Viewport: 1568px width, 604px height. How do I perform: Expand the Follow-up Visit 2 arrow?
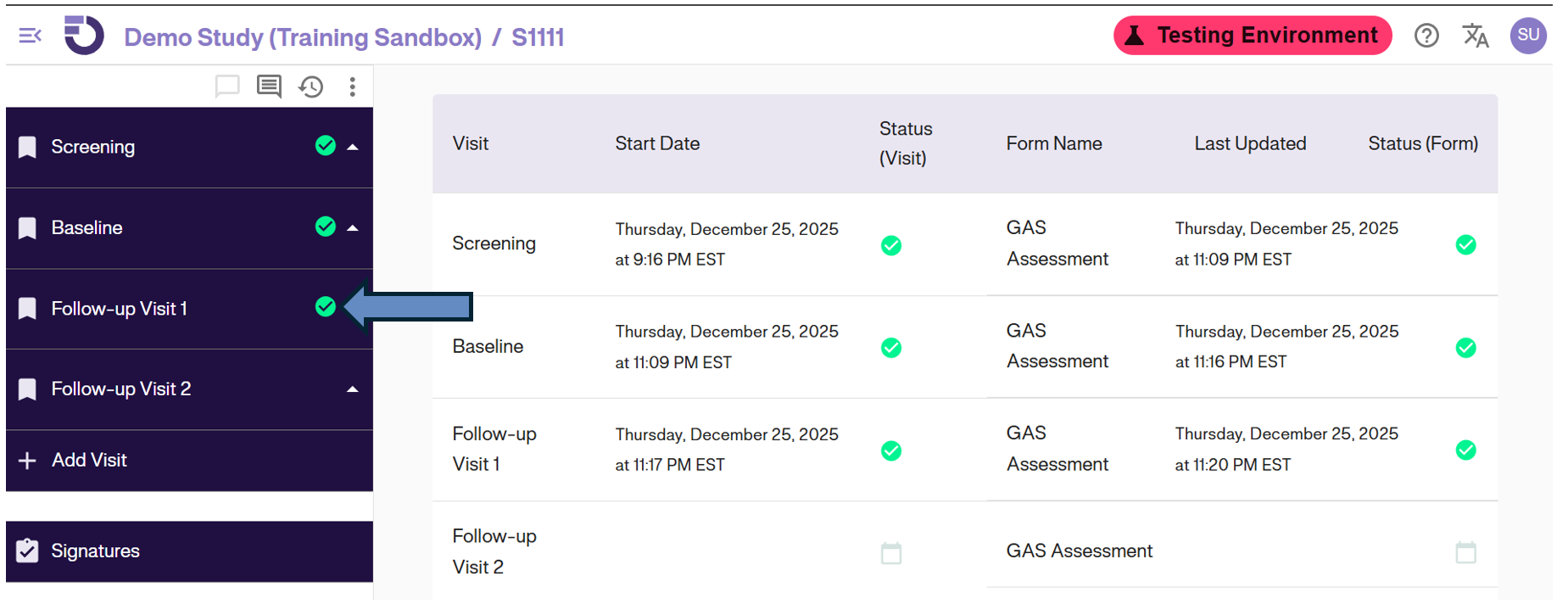[353, 389]
